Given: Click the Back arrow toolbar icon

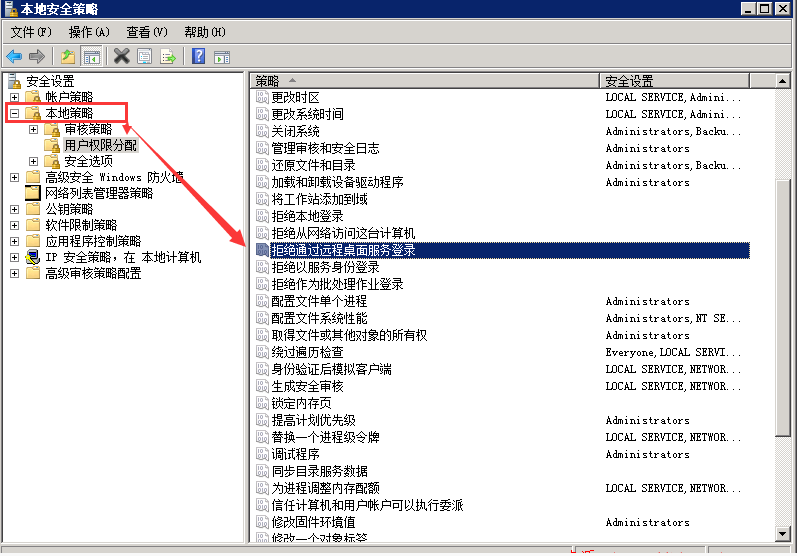Looking at the screenshot, I should click(14, 56).
